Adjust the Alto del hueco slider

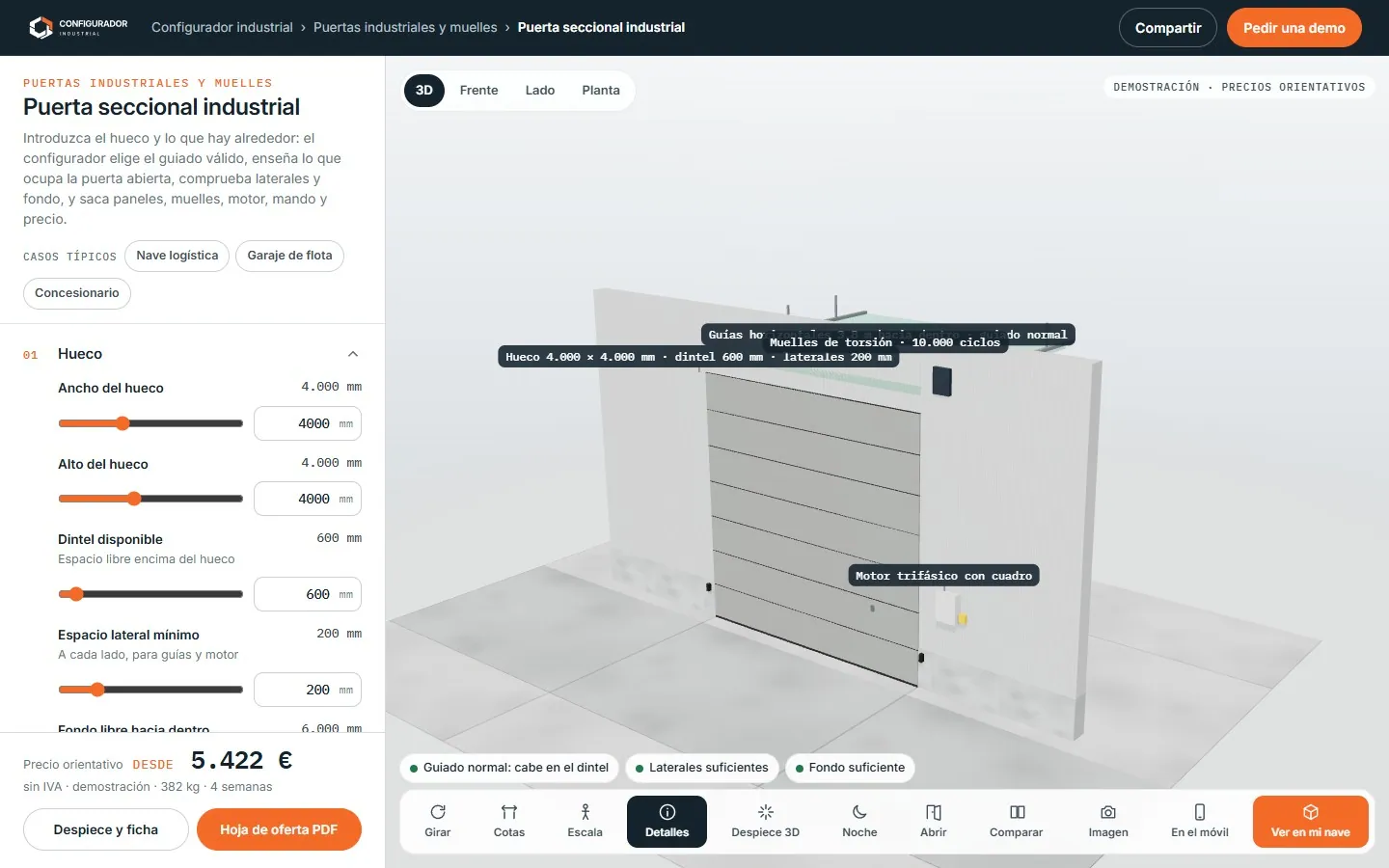click(150, 499)
